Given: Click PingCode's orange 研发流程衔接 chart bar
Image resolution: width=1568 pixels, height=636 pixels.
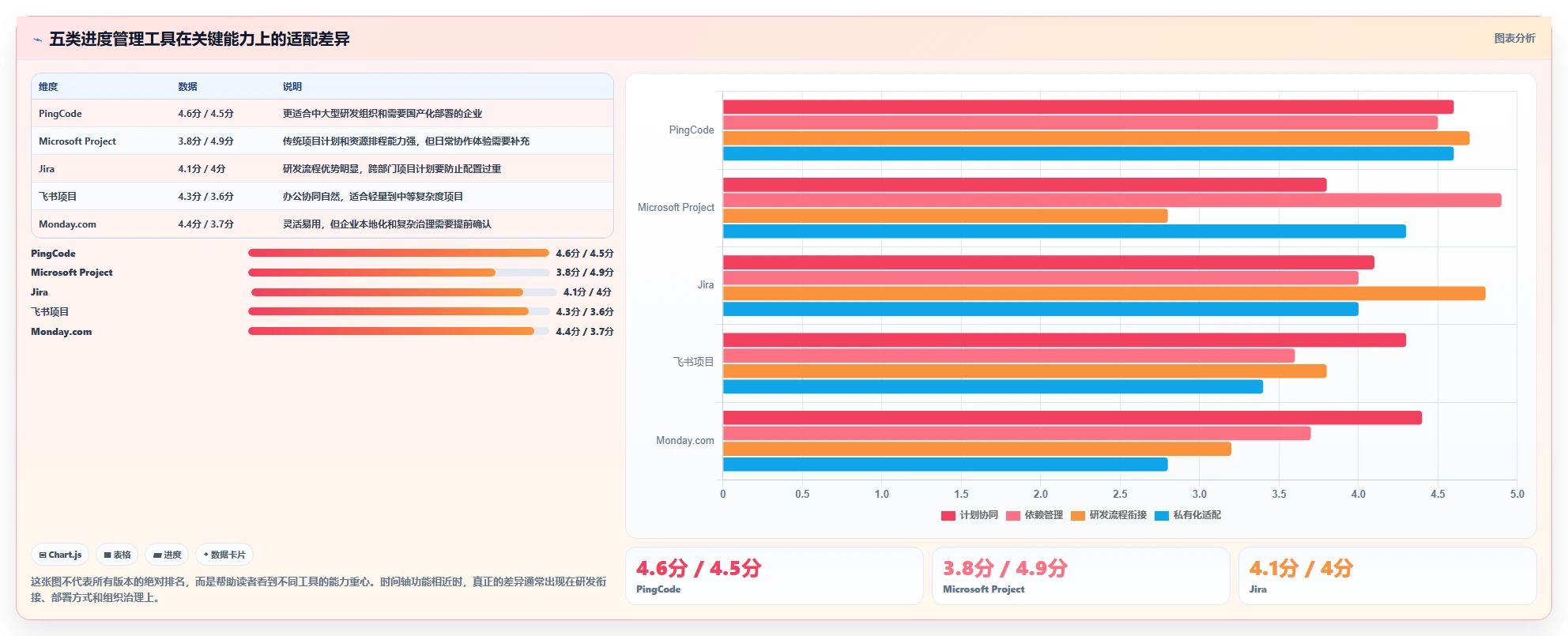Looking at the screenshot, I should (x=1096, y=138).
